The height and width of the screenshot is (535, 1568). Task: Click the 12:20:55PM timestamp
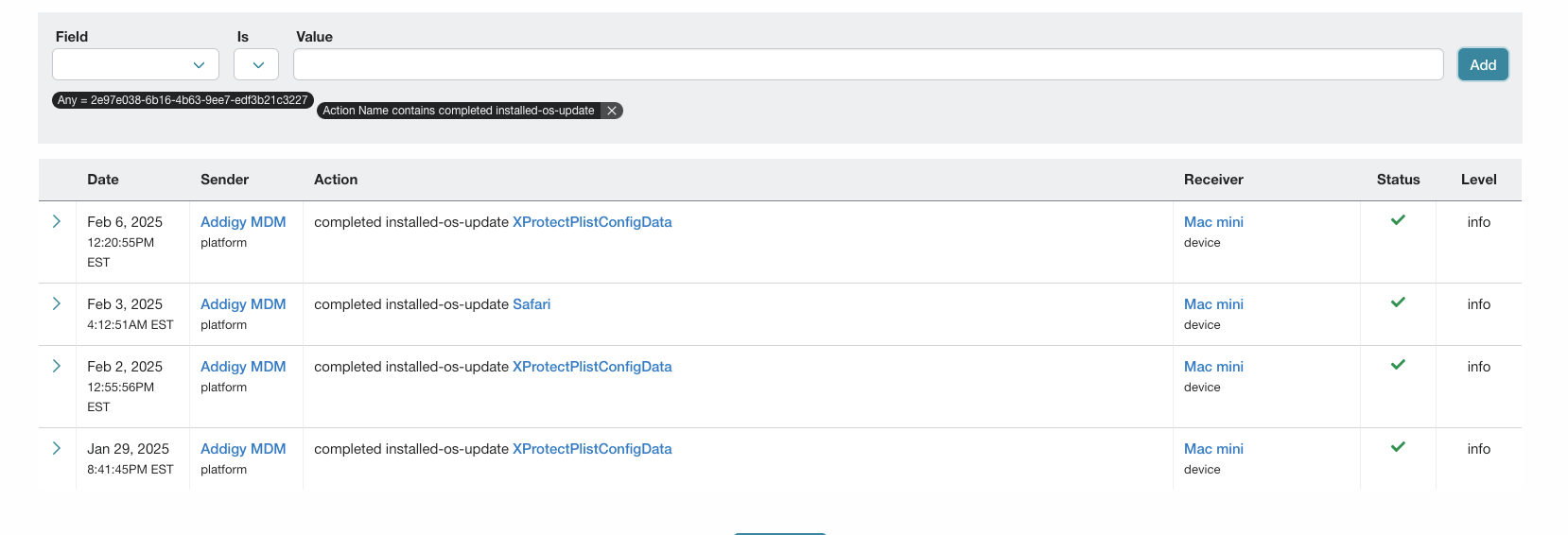point(120,243)
